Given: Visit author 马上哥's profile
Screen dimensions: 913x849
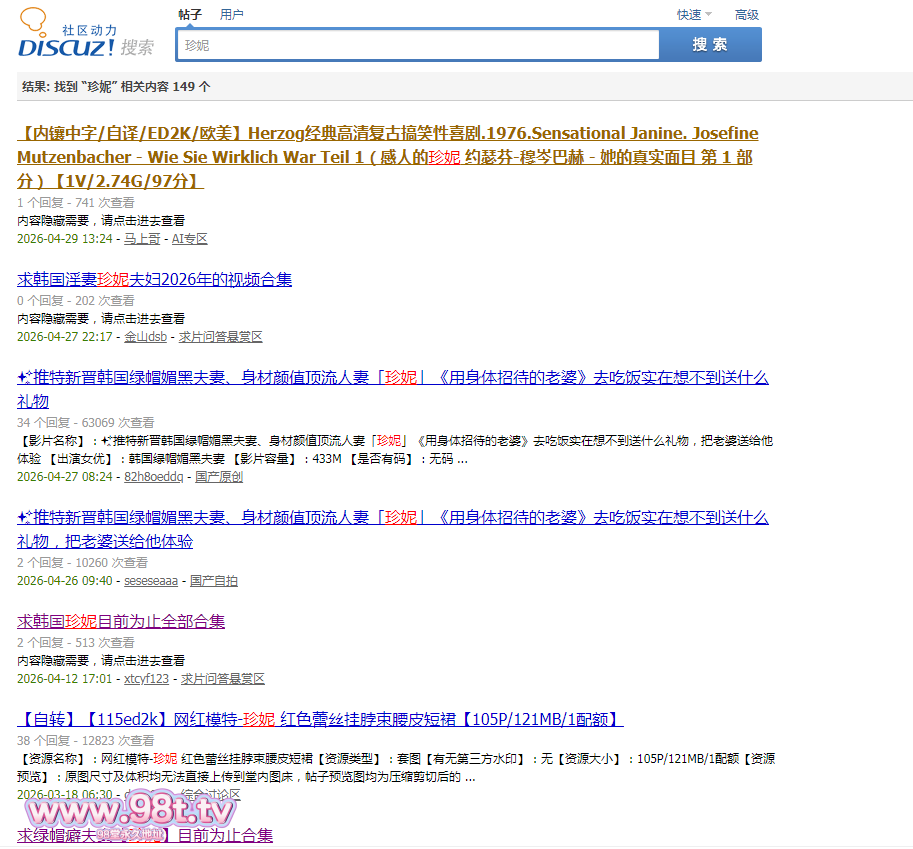Looking at the screenshot, I should click(142, 239).
